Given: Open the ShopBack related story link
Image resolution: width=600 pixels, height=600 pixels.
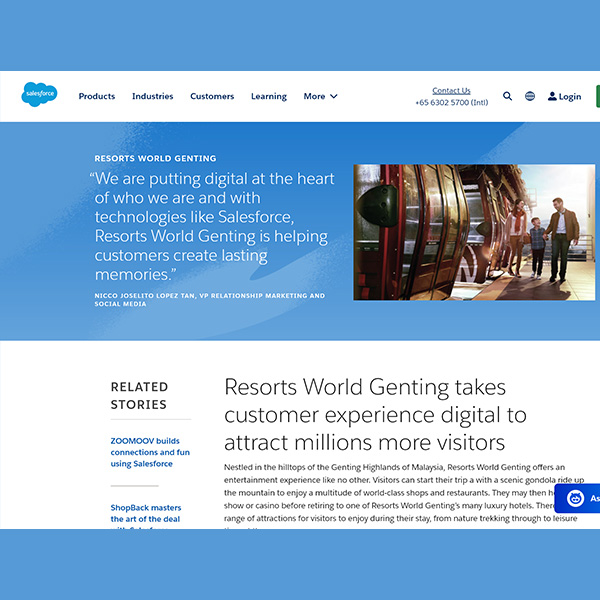Looking at the screenshot, I should [x=146, y=513].
